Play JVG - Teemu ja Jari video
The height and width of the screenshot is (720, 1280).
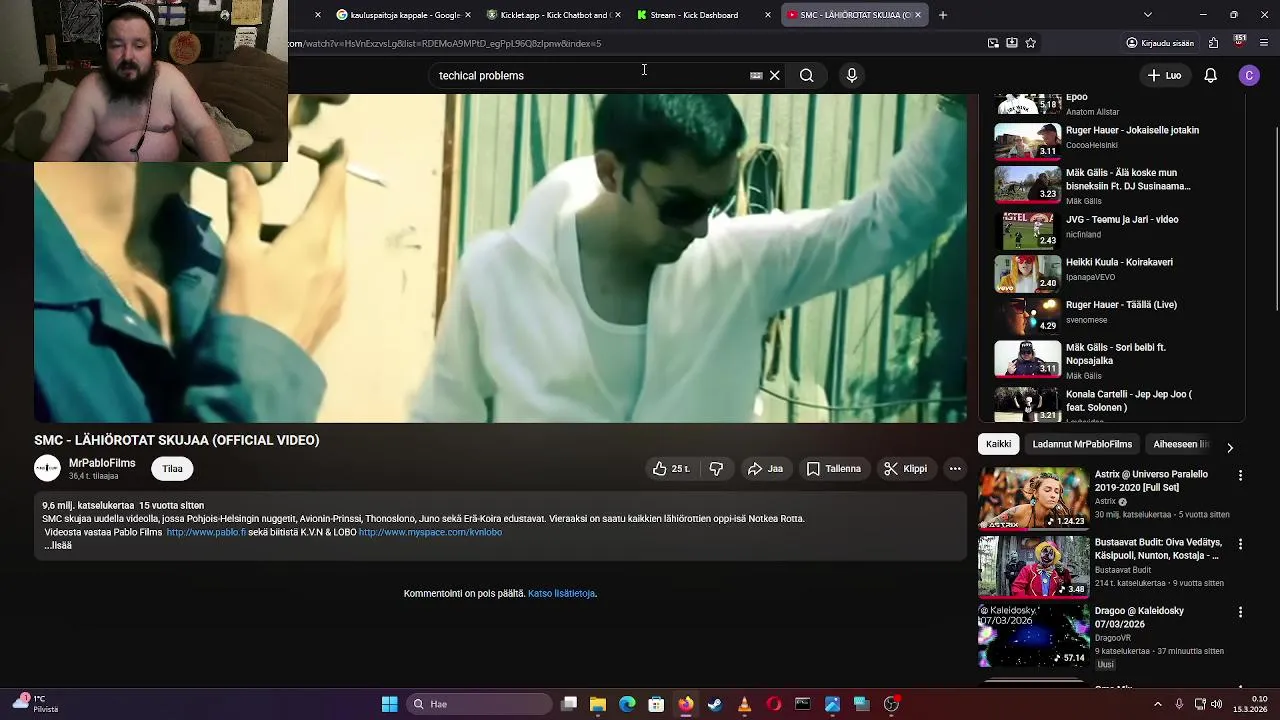click(x=1118, y=228)
